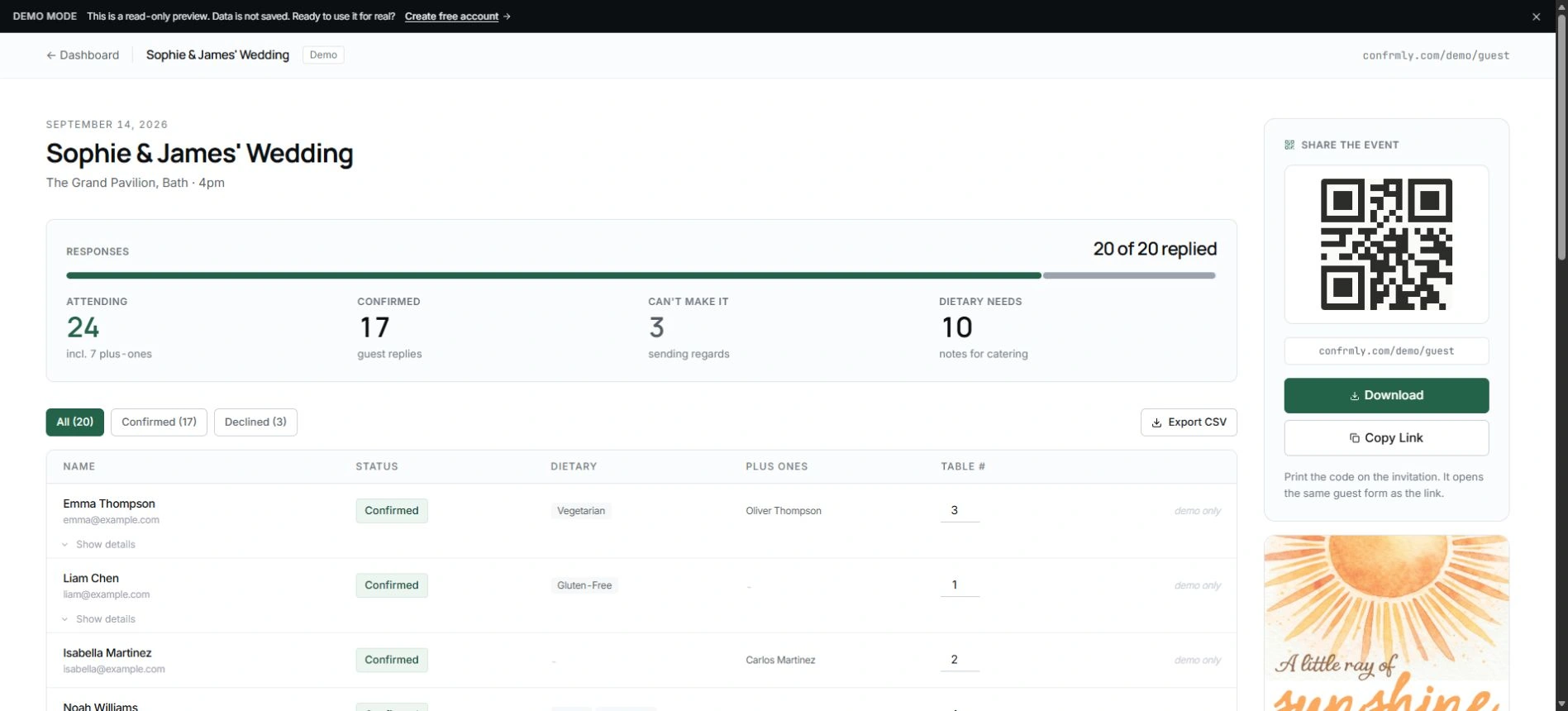1568x711 pixels.
Task: Click the Gluten-Free dietary tag
Action: point(584,585)
